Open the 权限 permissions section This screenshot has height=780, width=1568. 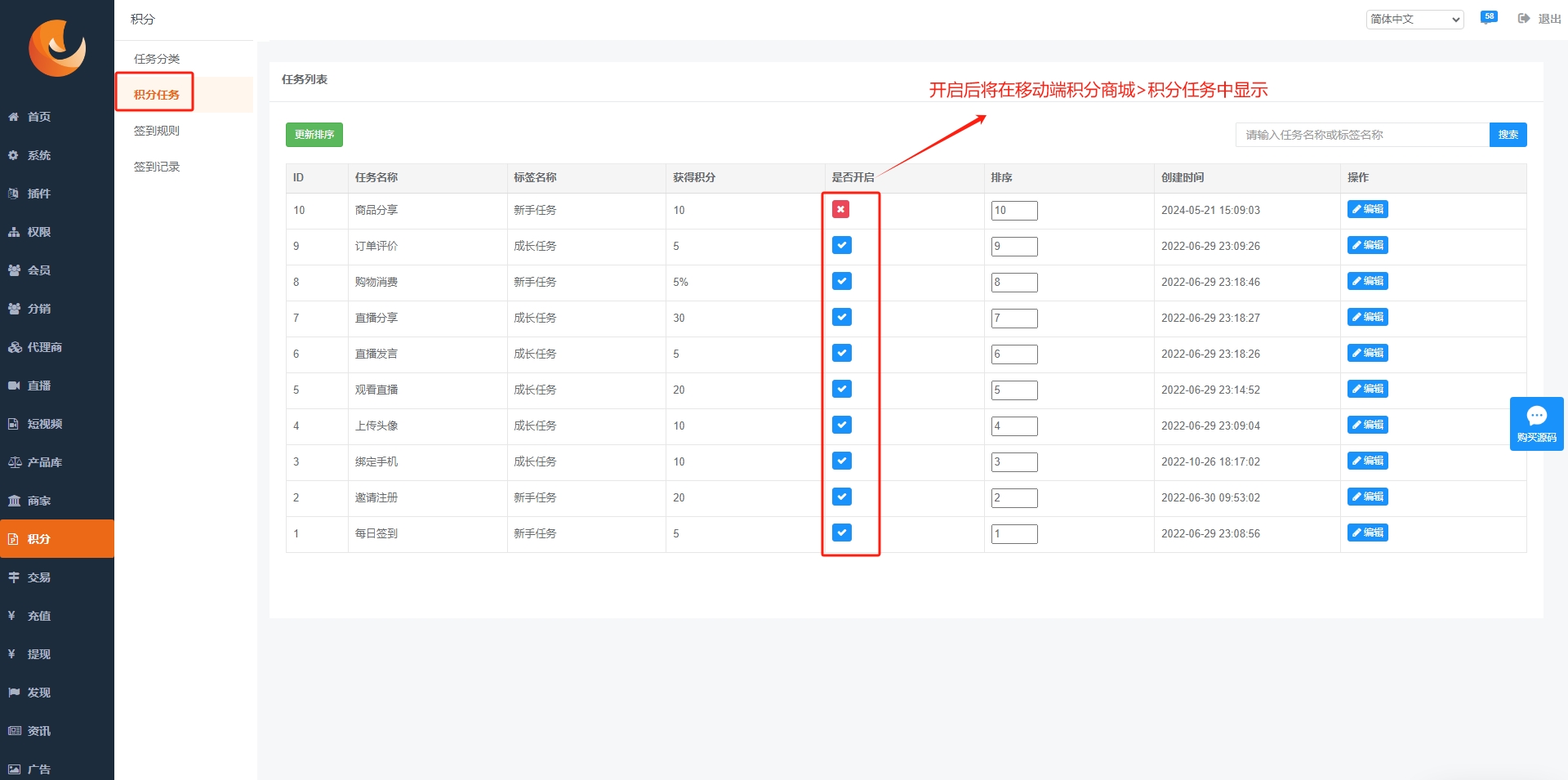tap(57, 232)
